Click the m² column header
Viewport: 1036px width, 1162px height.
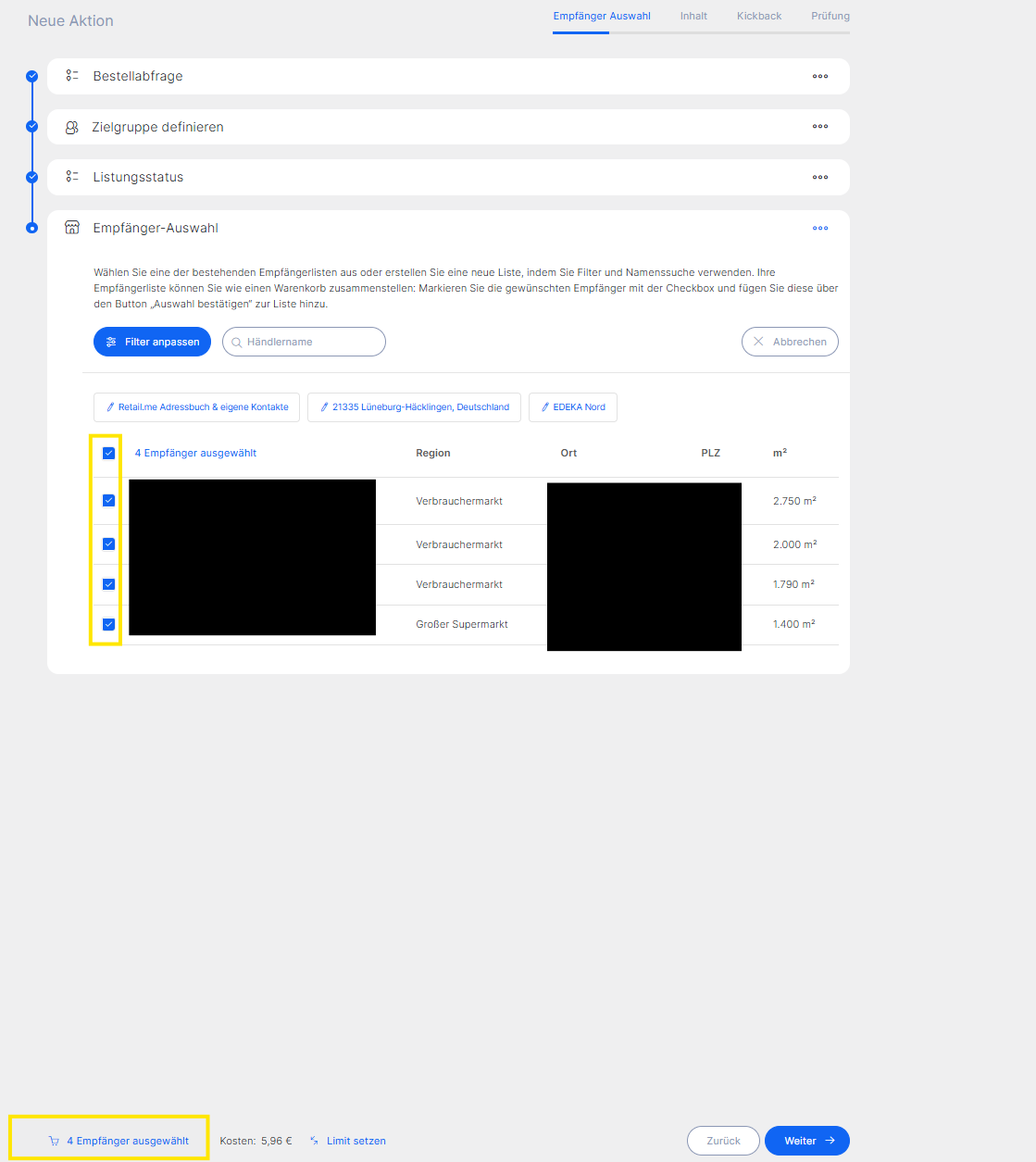coord(780,453)
